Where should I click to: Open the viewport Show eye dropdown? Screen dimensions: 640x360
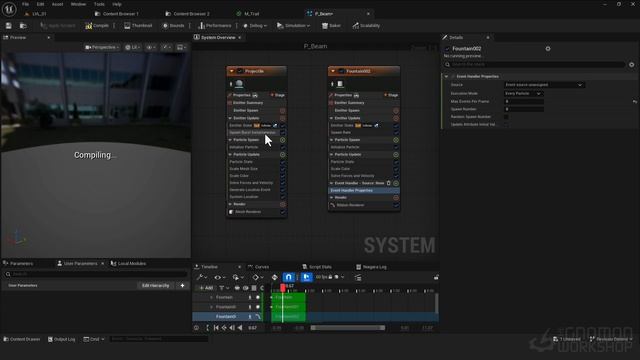coord(151,47)
